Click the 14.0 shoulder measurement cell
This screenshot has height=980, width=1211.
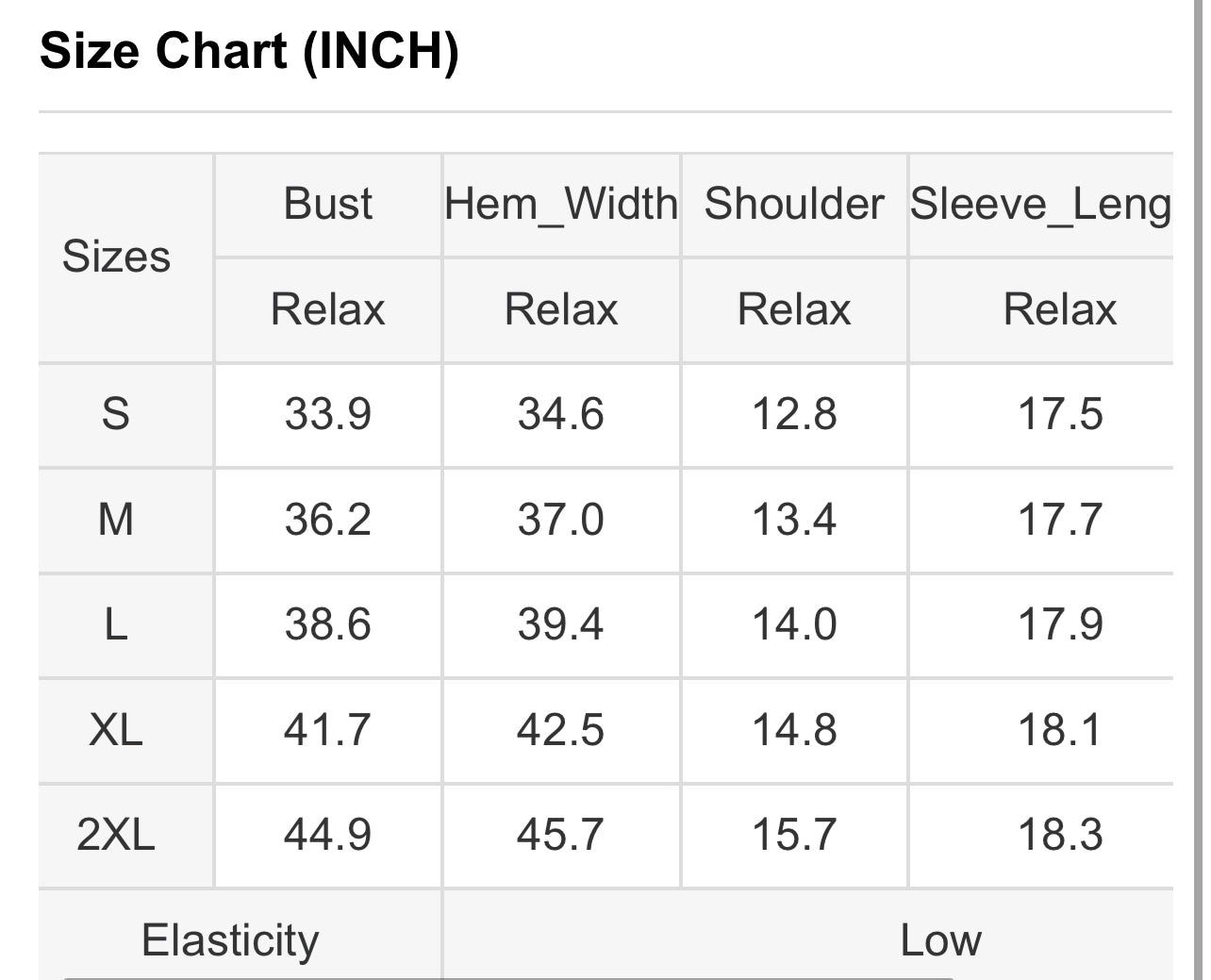(794, 624)
